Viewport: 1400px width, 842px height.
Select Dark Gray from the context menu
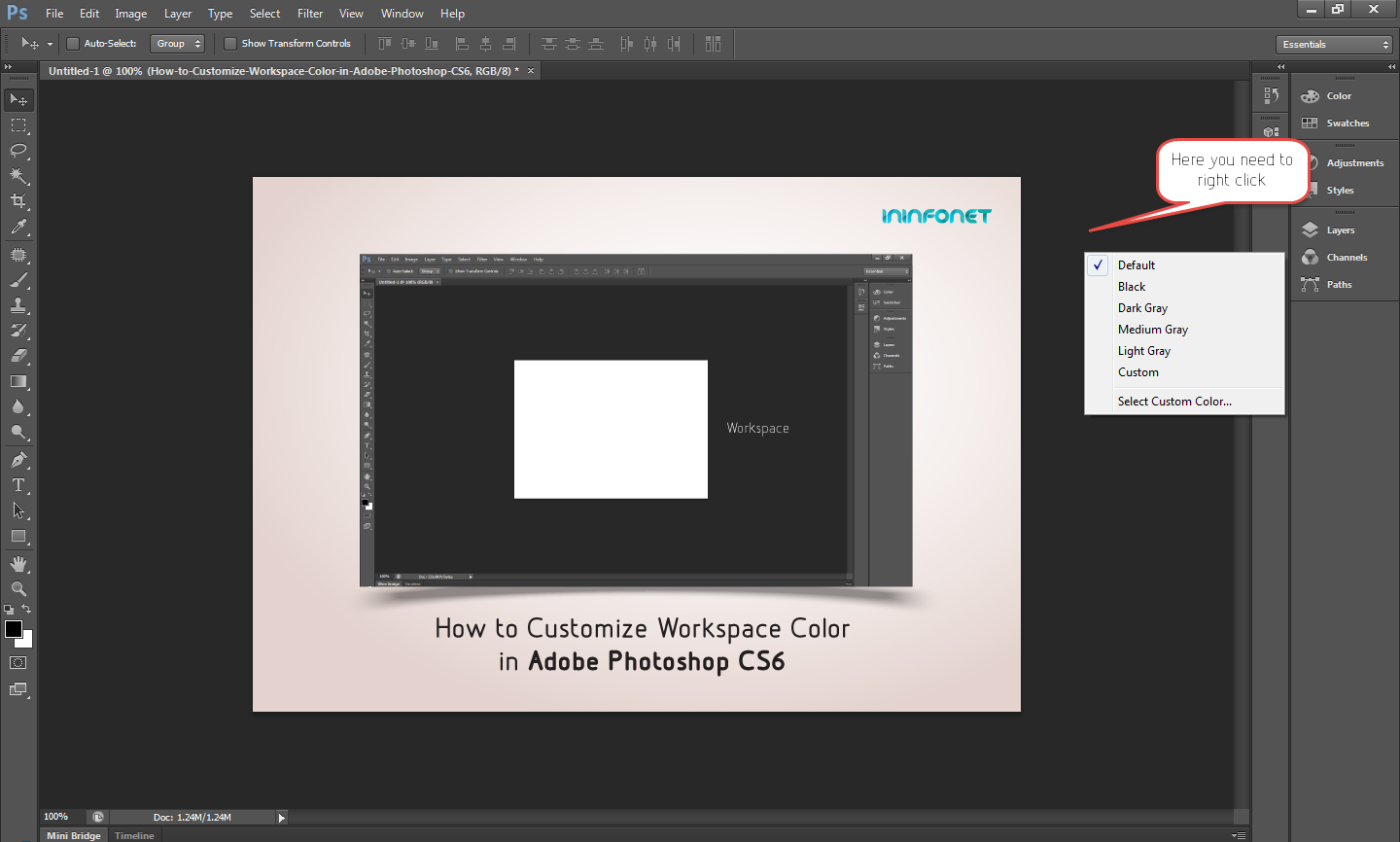coord(1141,307)
